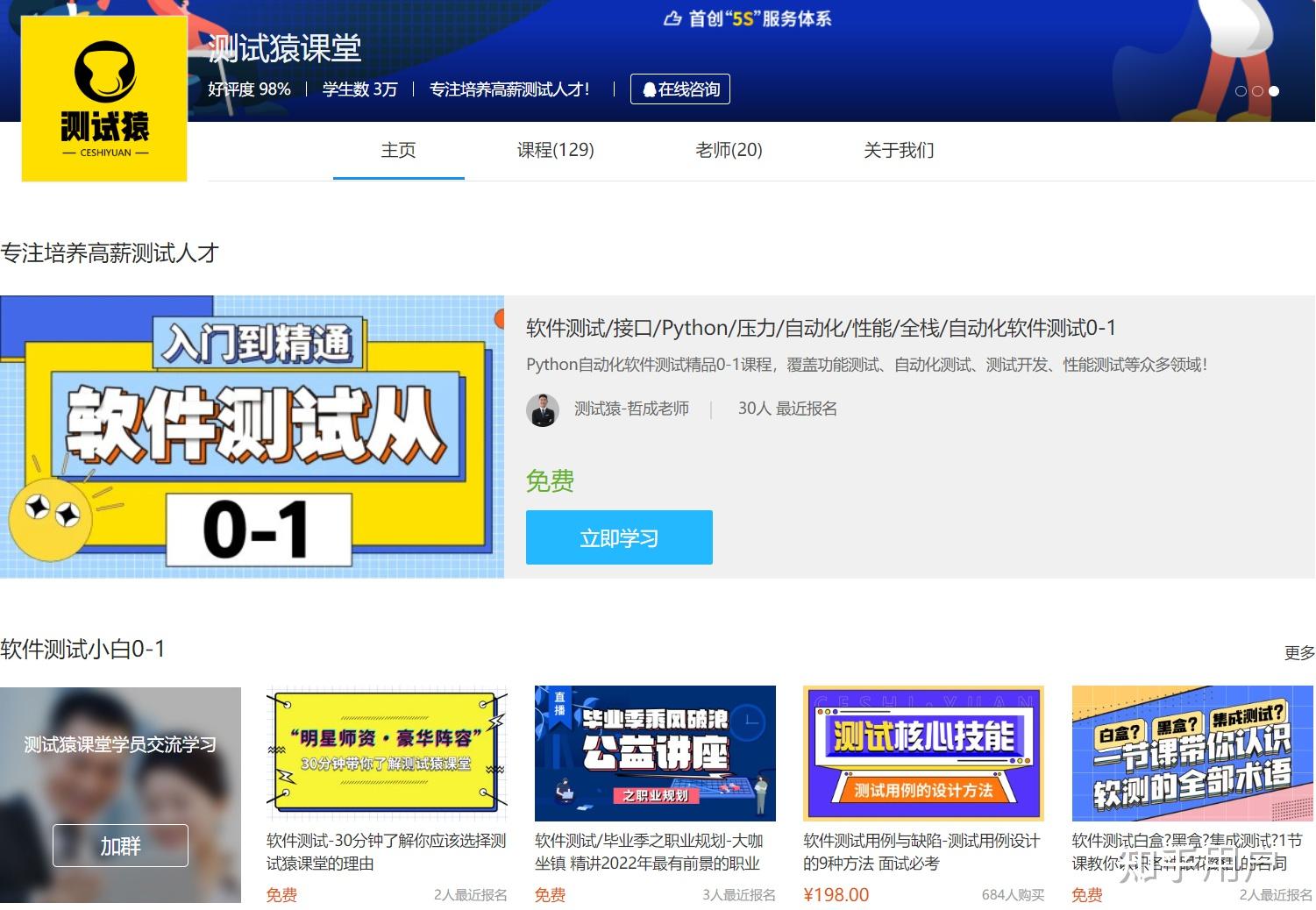Click the 哲成老师 teacher avatar
Image resolution: width=1316 pixels, height=910 pixels.
point(543,409)
